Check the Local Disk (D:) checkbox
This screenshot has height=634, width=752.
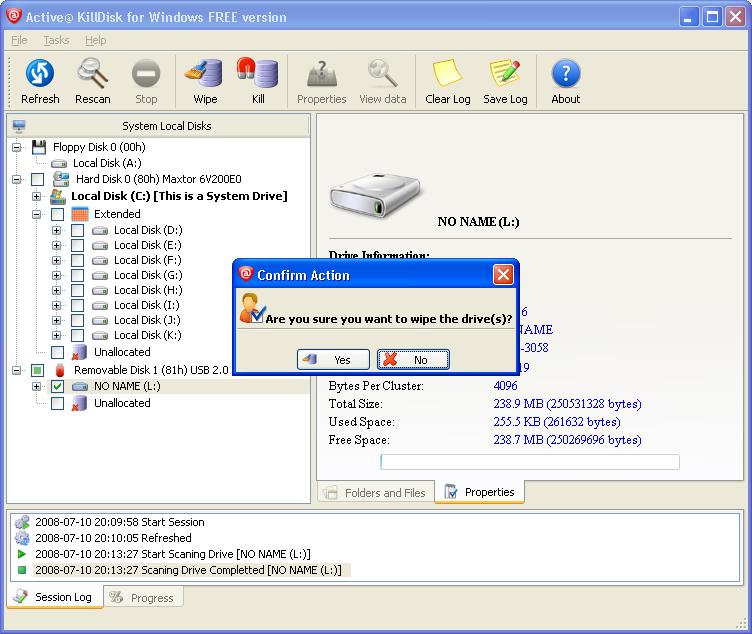[x=77, y=231]
